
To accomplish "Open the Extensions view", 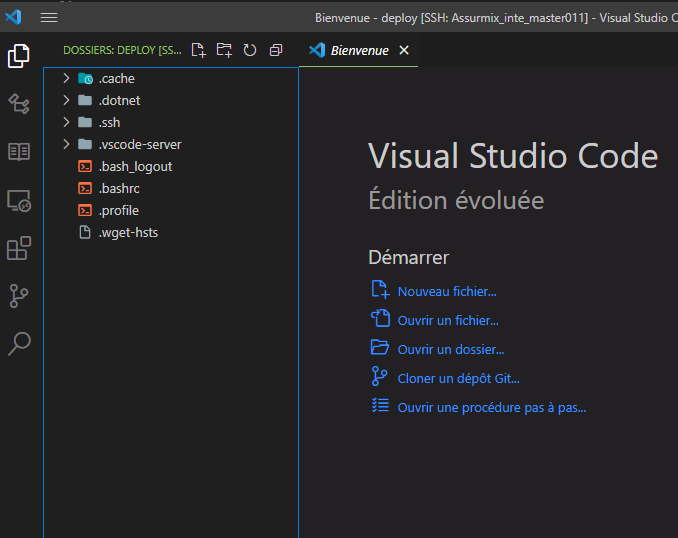I will click(19, 248).
